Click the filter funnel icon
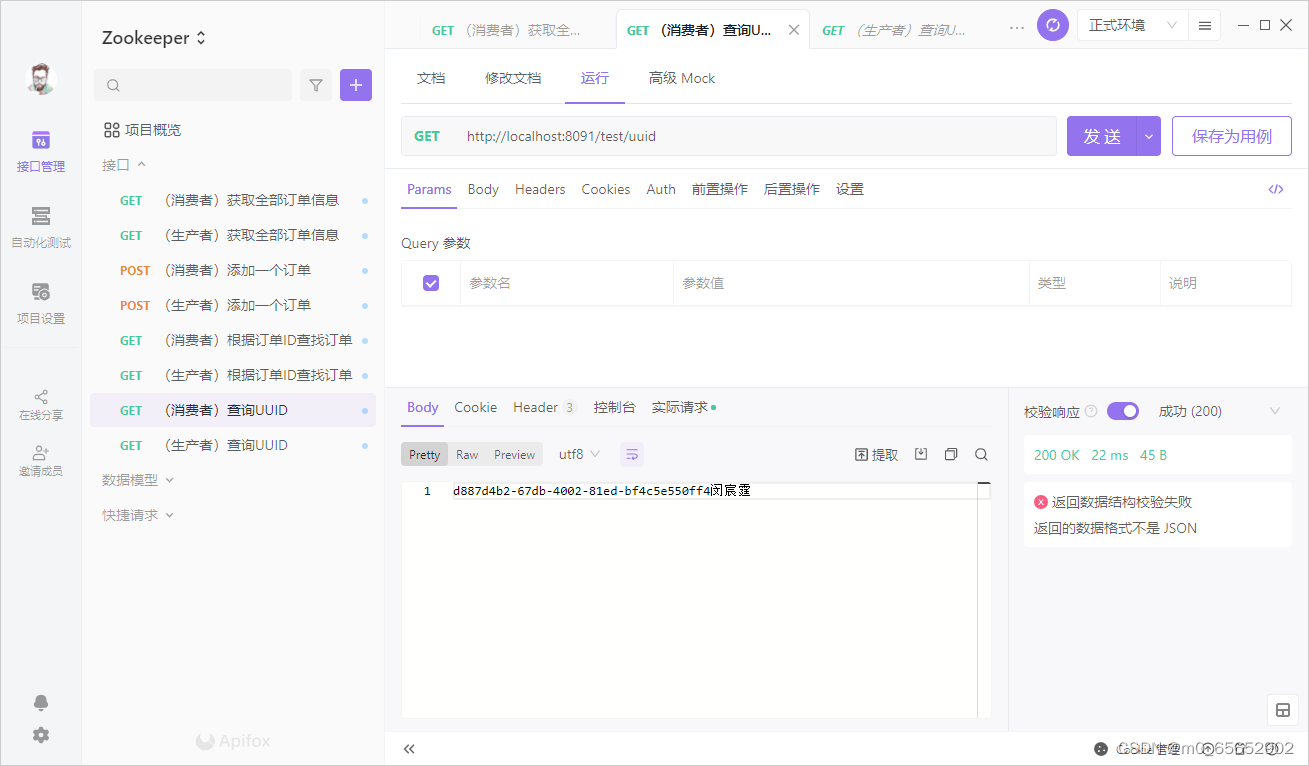The image size is (1309, 766). tap(316, 85)
